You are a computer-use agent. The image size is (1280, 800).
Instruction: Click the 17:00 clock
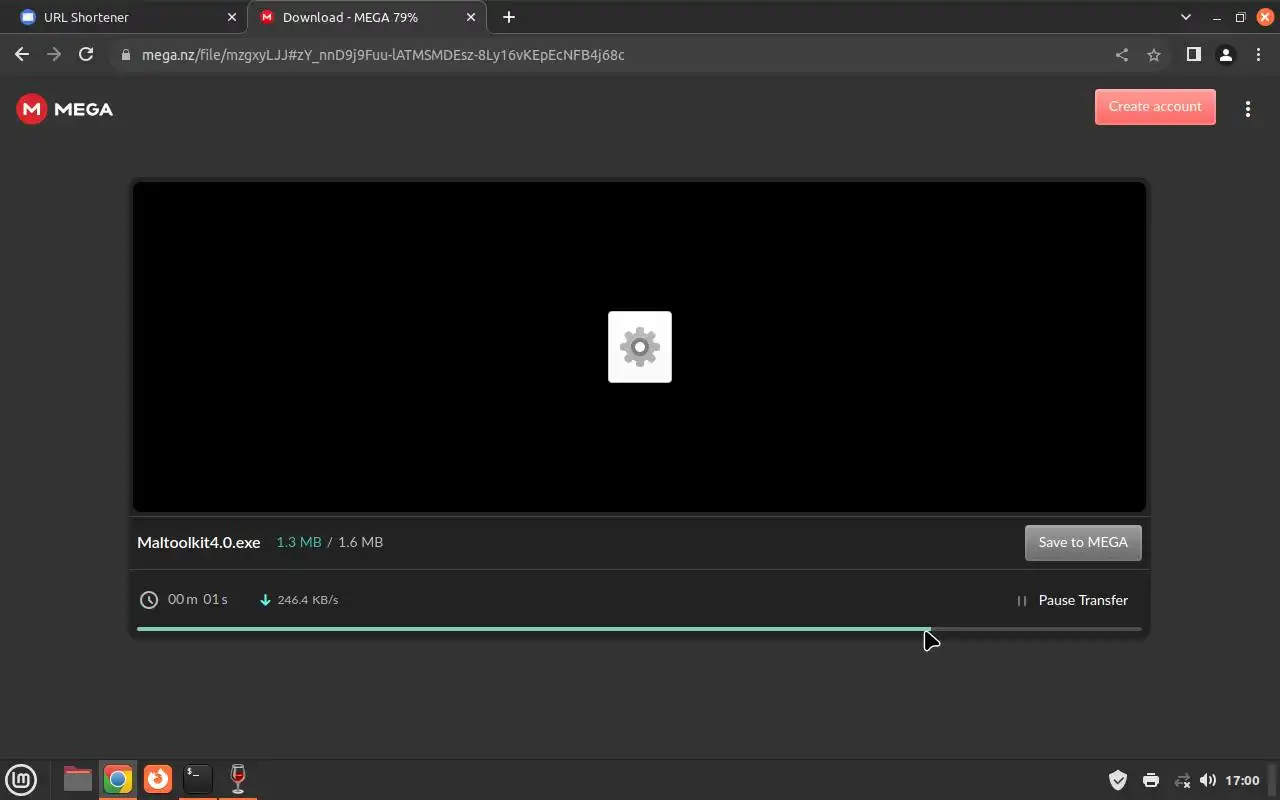1242,780
